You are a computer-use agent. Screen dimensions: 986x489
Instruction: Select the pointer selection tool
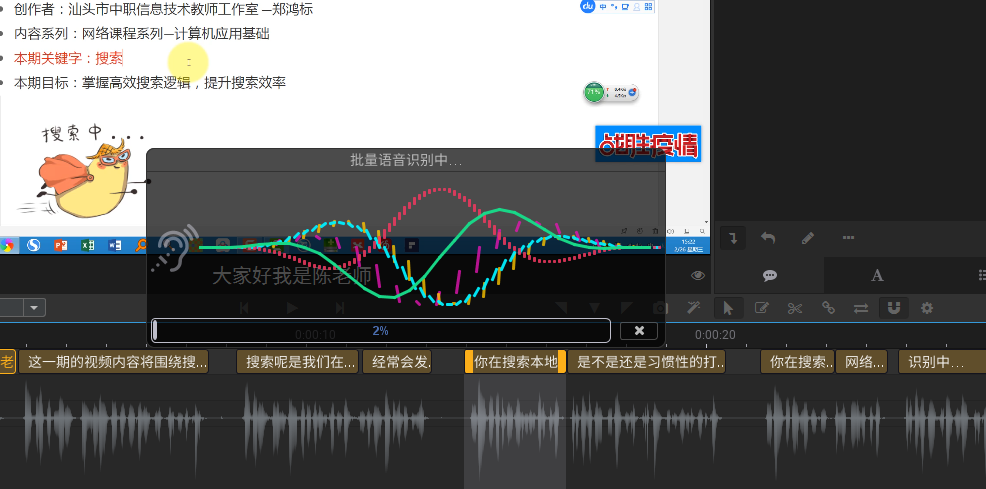click(728, 308)
